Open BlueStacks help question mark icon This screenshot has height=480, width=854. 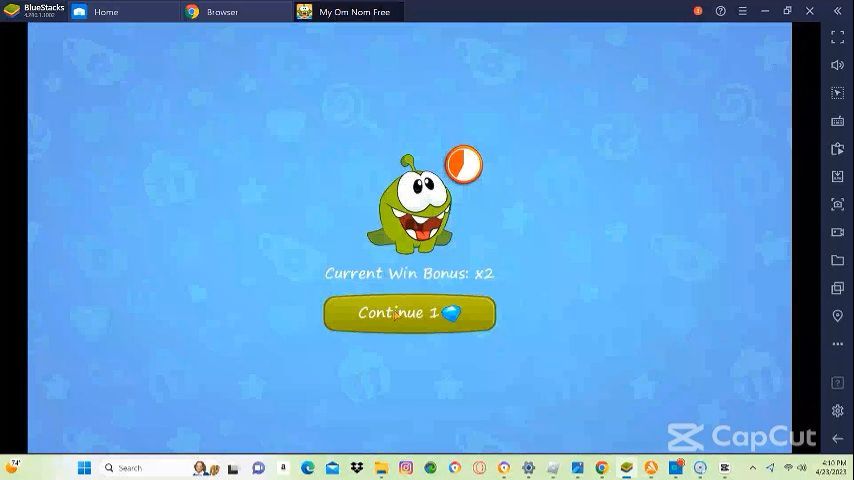tap(721, 11)
